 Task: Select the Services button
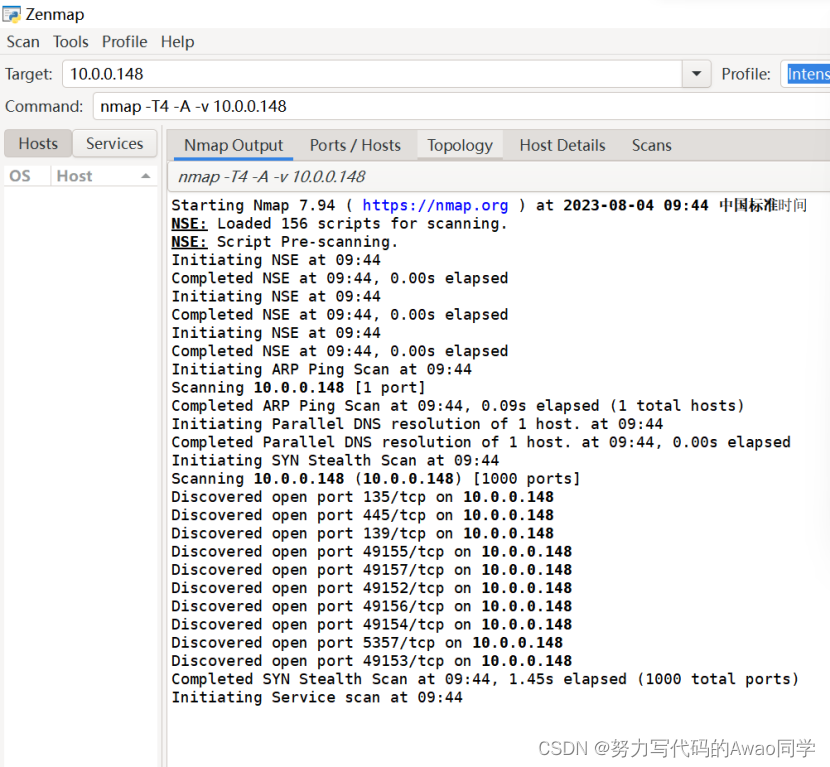click(114, 143)
